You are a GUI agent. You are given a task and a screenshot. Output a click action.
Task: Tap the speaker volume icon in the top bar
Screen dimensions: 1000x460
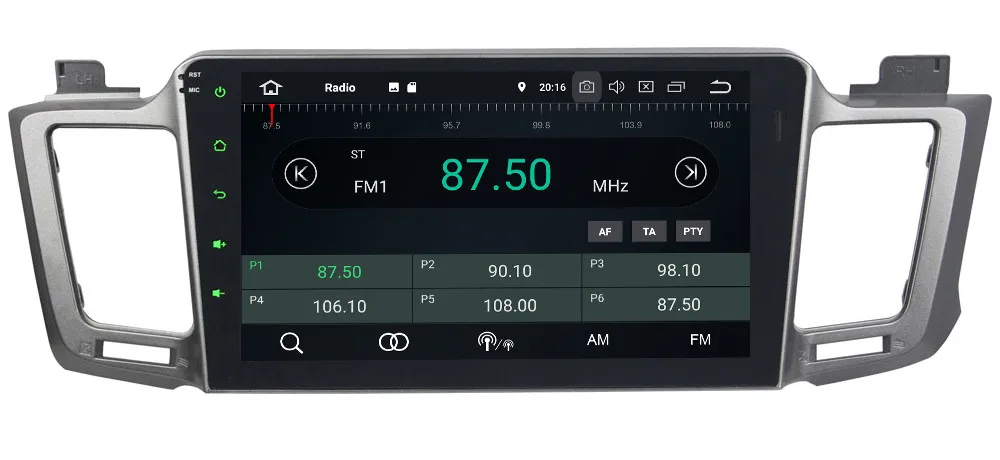pyautogui.click(x=616, y=87)
